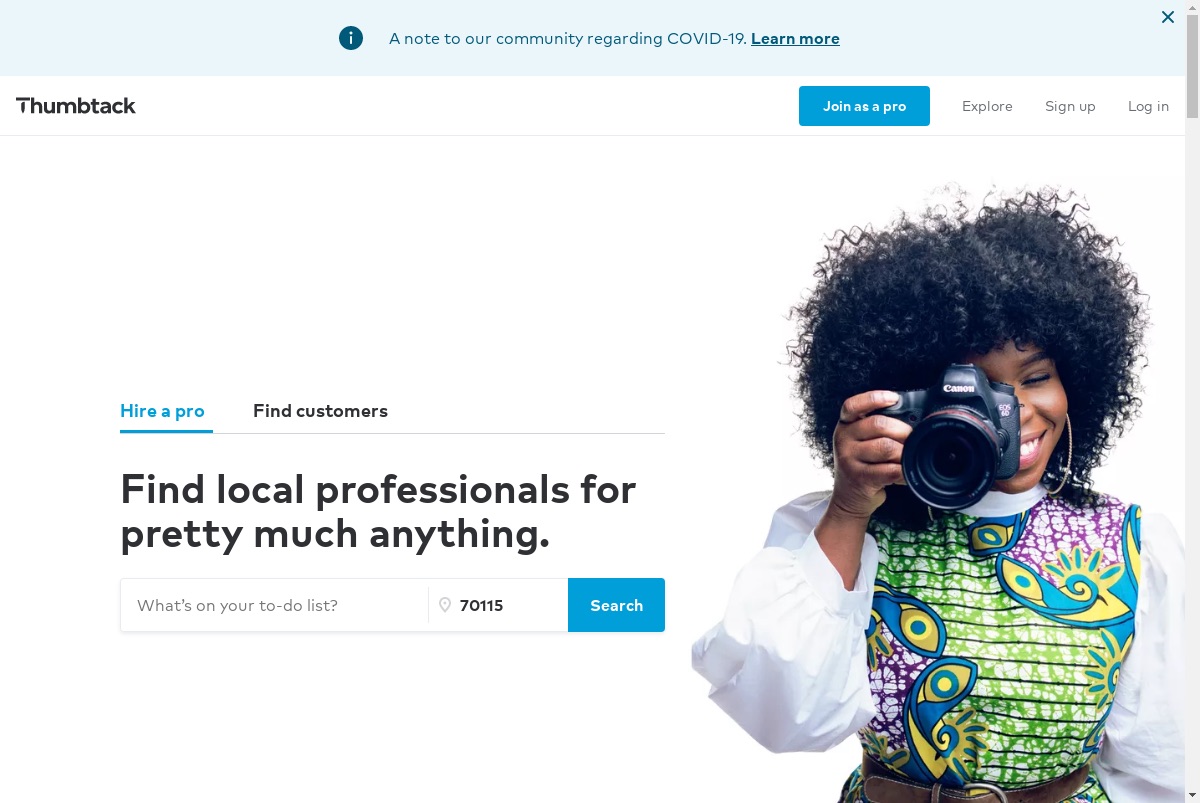Click the blue Search button
The height and width of the screenshot is (803, 1200).
pyautogui.click(x=616, y=605)
